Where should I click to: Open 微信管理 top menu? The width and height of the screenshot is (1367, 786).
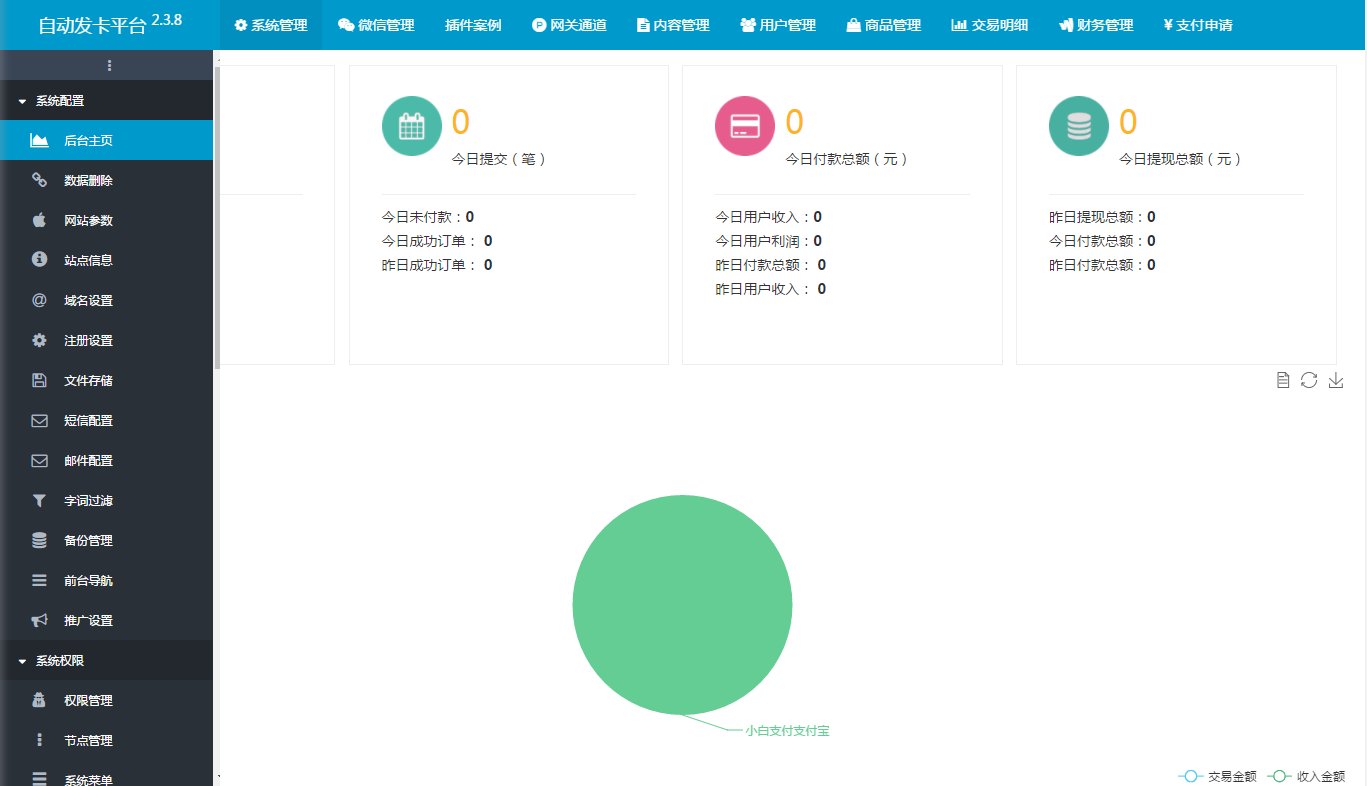(376, 25)
